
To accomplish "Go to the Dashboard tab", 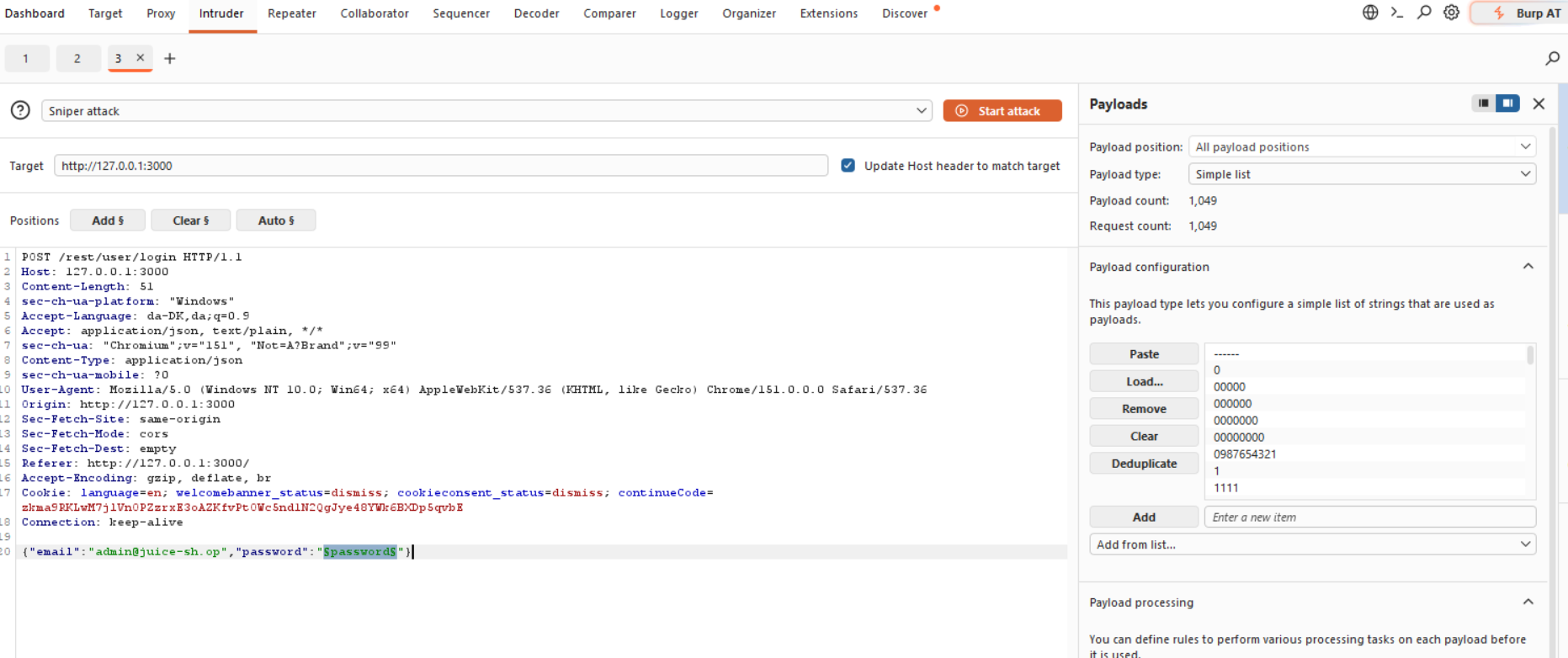I will click(35, 13).
